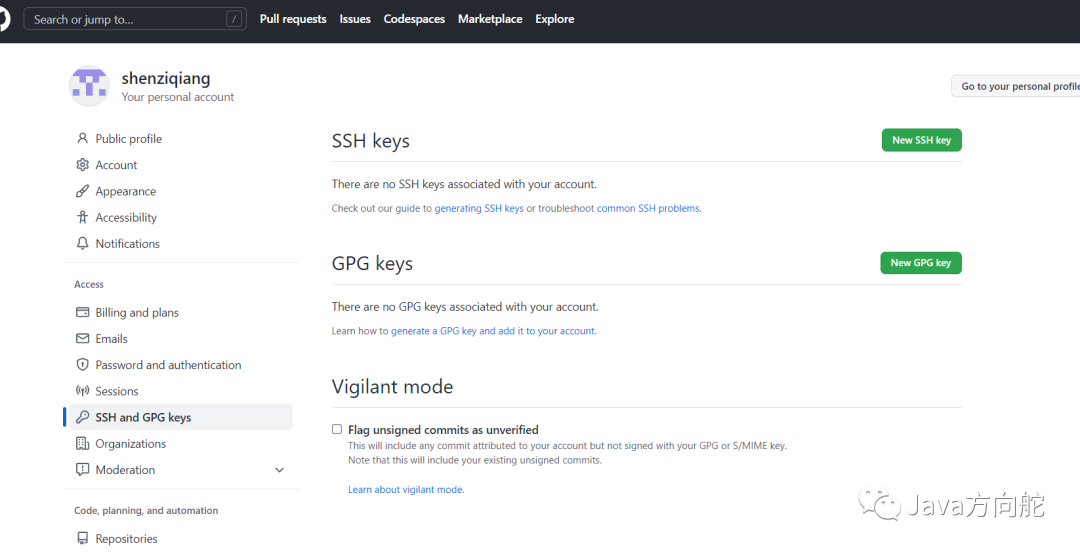Click the Emails envelope icon

click(83, 338)
